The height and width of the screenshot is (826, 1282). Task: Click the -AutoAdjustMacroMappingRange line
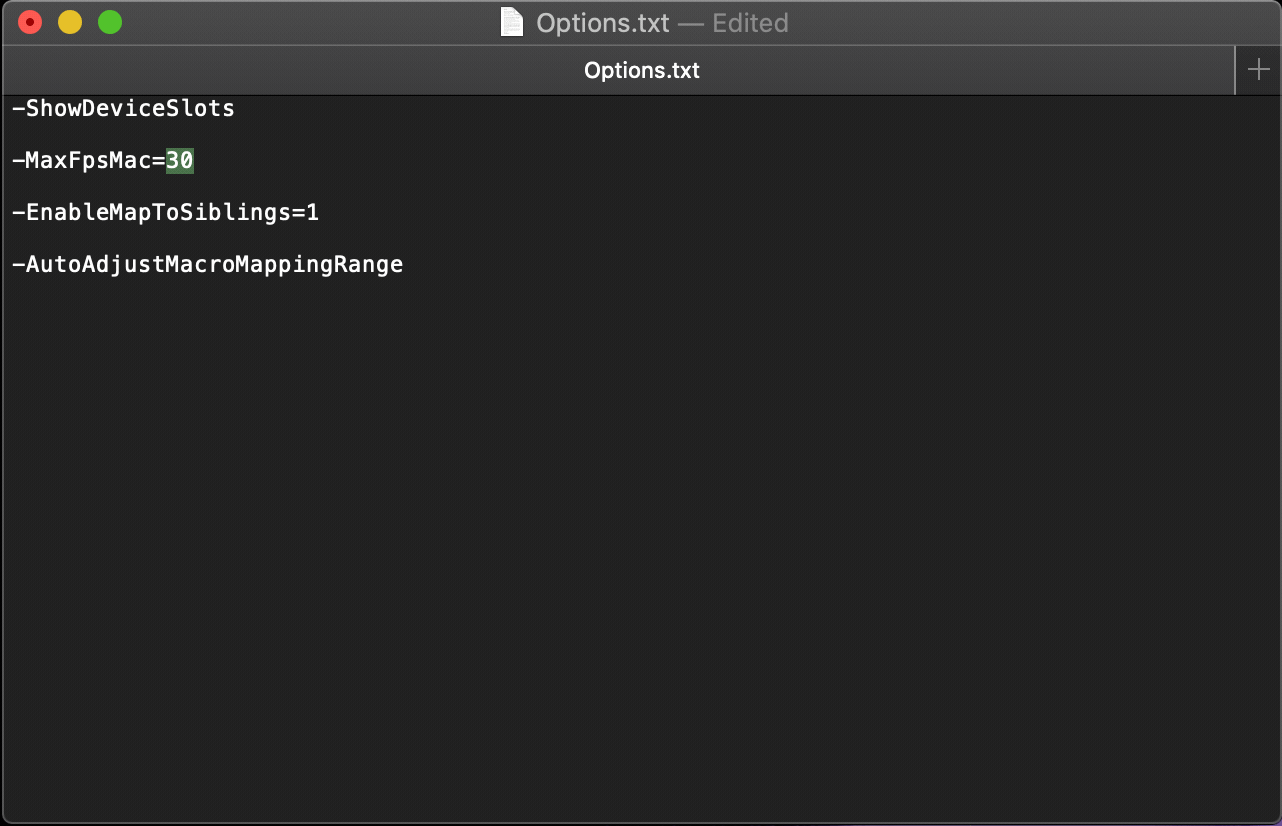(x=207, y=264)
